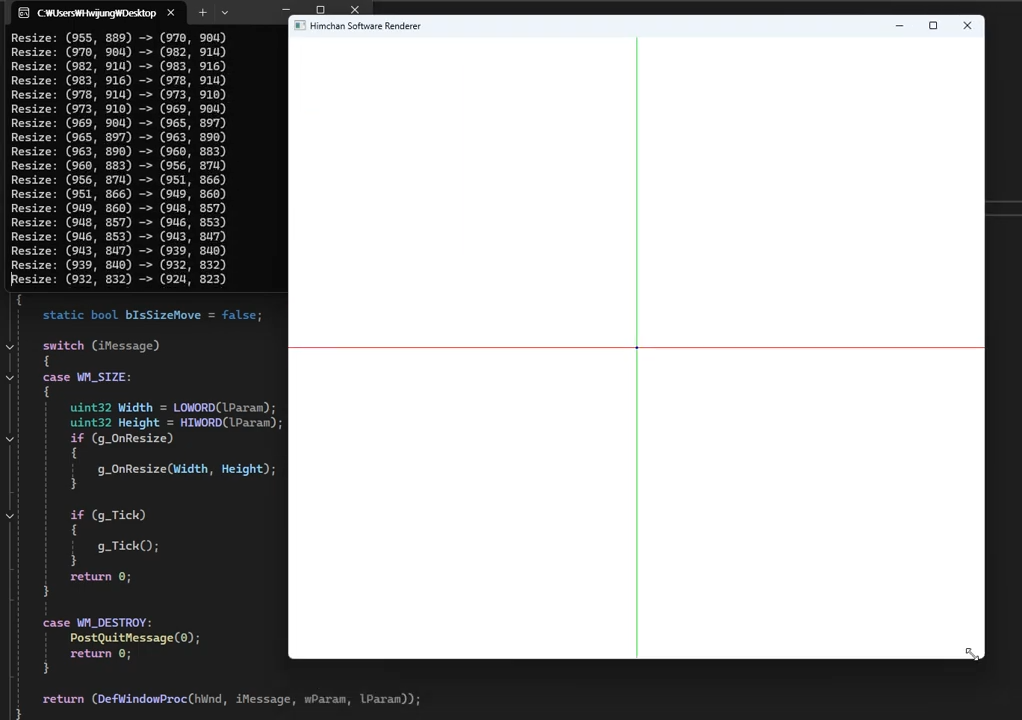This screenshot has width=1022, height=720.
Task: Minimize the terminal window
Action: coord(286,10)
